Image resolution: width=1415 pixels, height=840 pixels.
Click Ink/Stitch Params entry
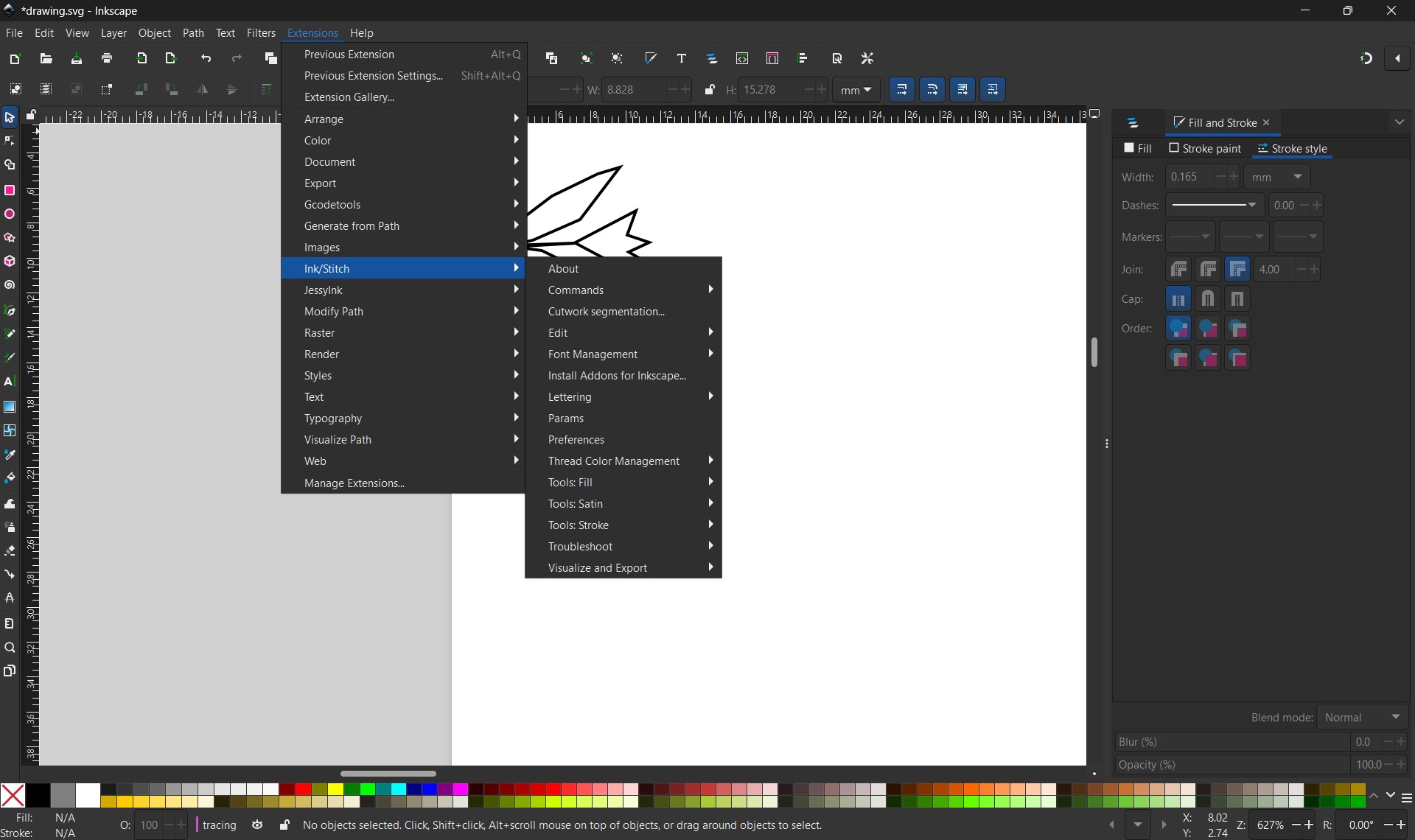click(x=623, y=419)
